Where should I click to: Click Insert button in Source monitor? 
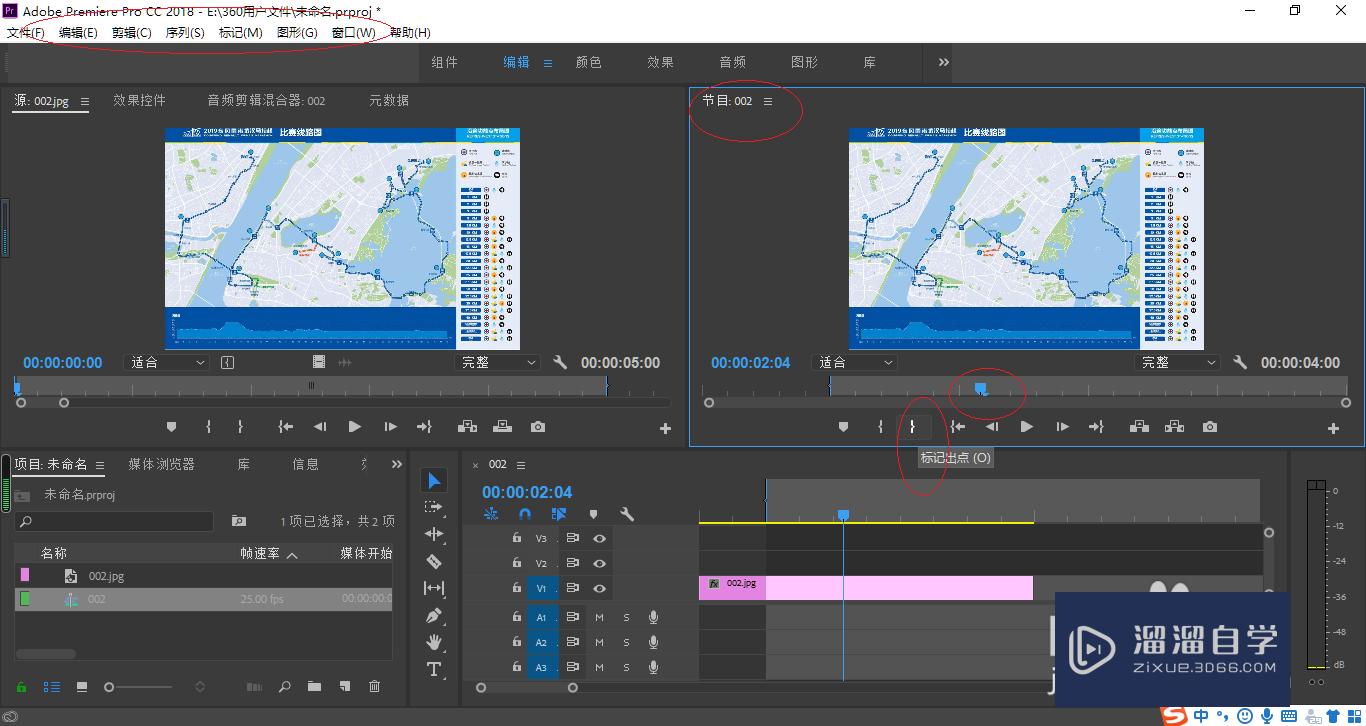[467, 427]
